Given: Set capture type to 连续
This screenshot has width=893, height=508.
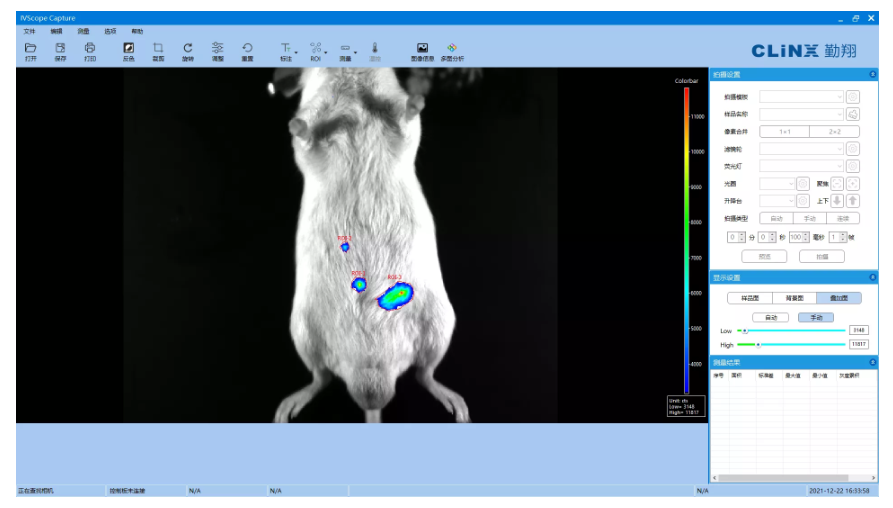Looking at the screenshot, I should tap(843, 219).
